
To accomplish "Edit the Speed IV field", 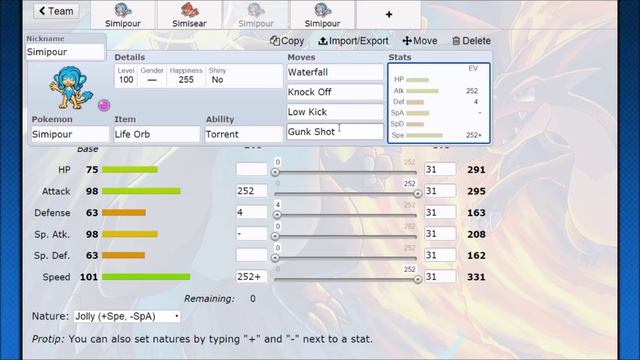I will tap(440, 277).
